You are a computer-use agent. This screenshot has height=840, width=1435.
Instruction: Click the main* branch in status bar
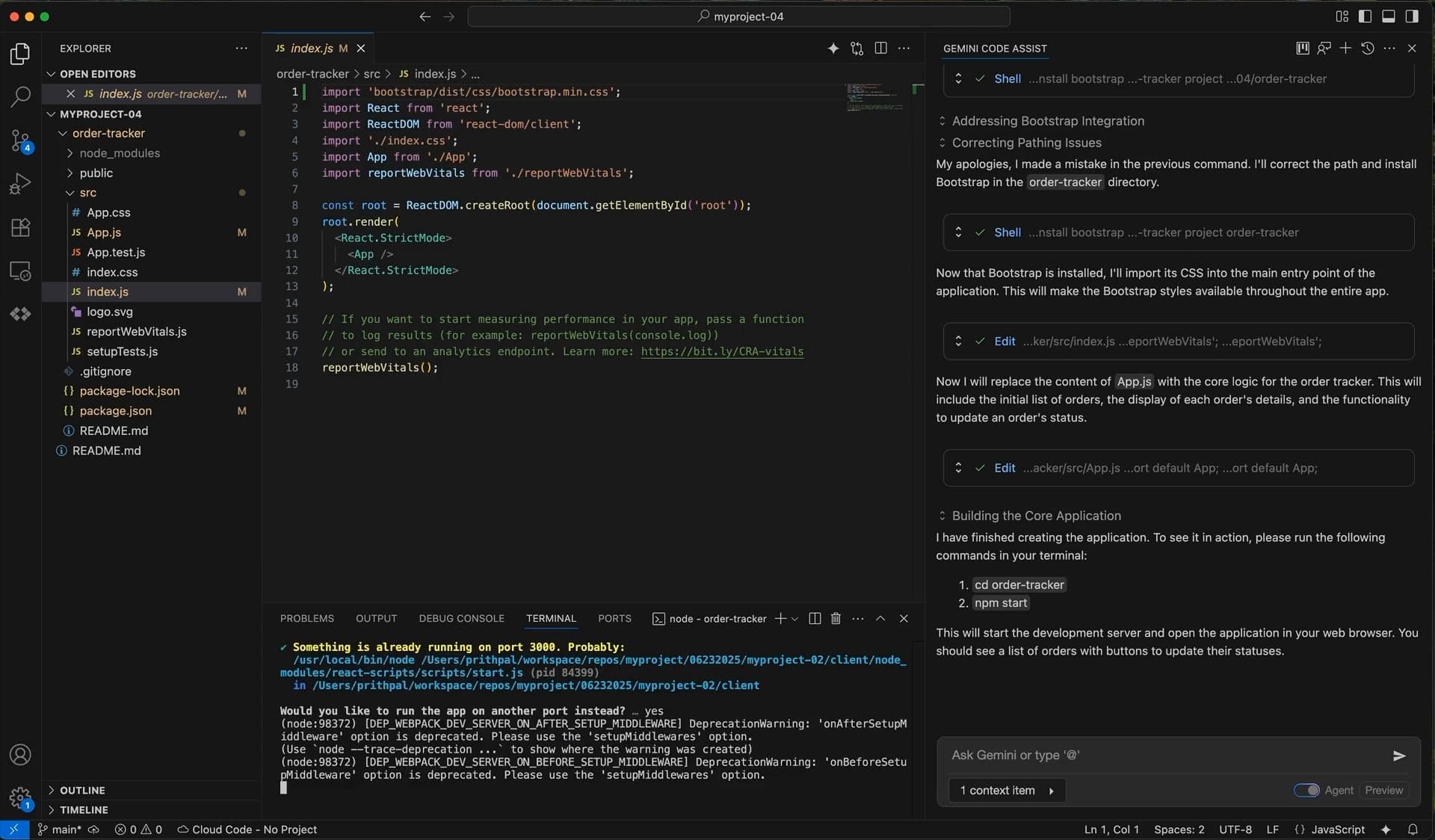coord(60,830)
